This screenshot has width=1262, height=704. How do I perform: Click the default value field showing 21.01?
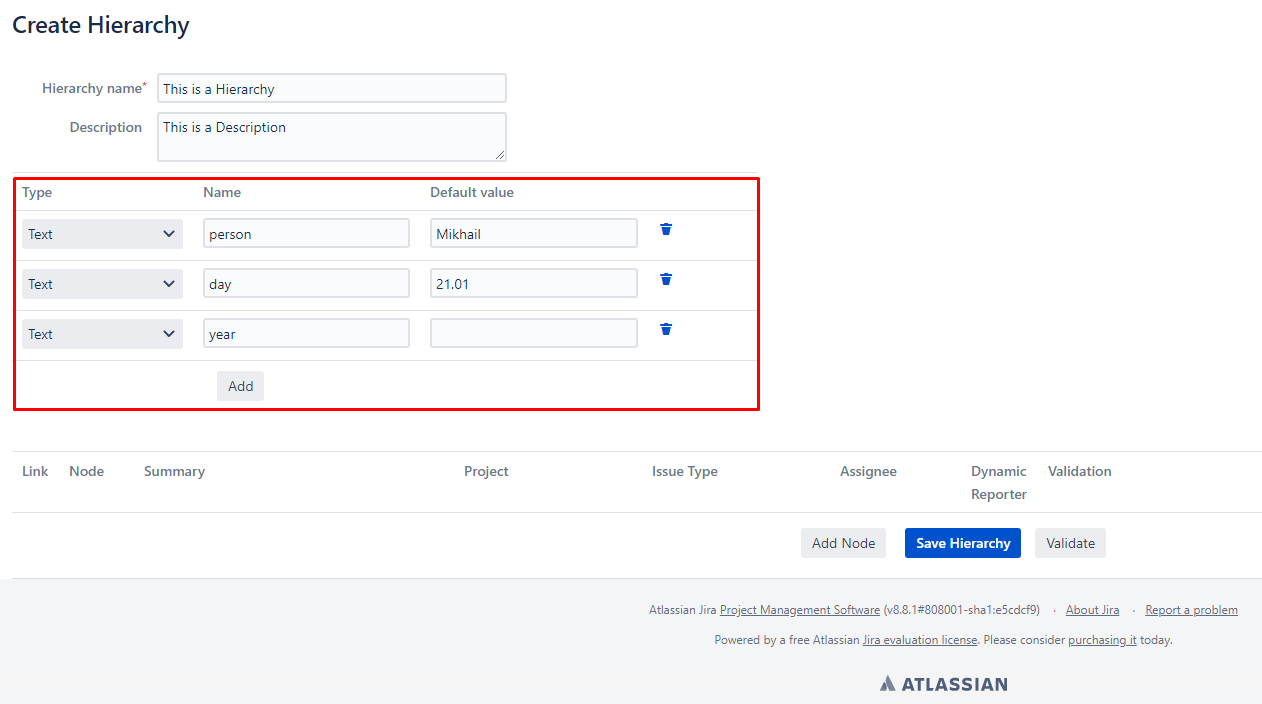pyautogui.click(x=533, y=284)
